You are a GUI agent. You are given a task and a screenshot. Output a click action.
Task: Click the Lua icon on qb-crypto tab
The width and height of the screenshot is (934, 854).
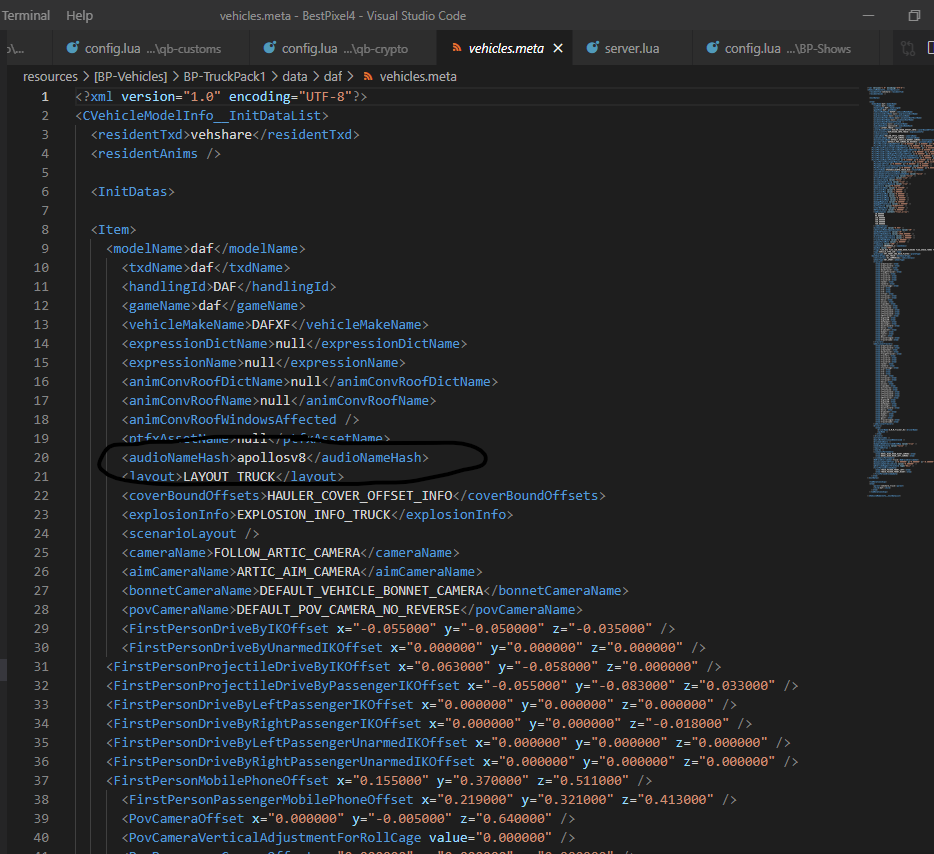[270, 48]
